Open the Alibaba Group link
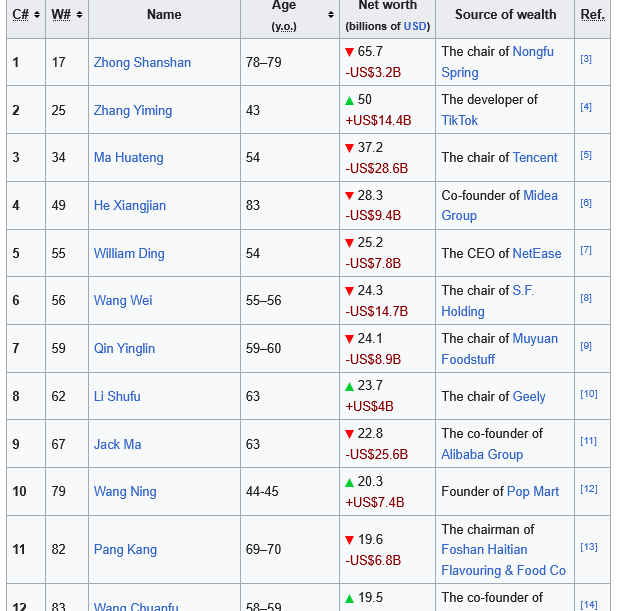This screenshot has height=611, width=625. click(x=482, y=455)
